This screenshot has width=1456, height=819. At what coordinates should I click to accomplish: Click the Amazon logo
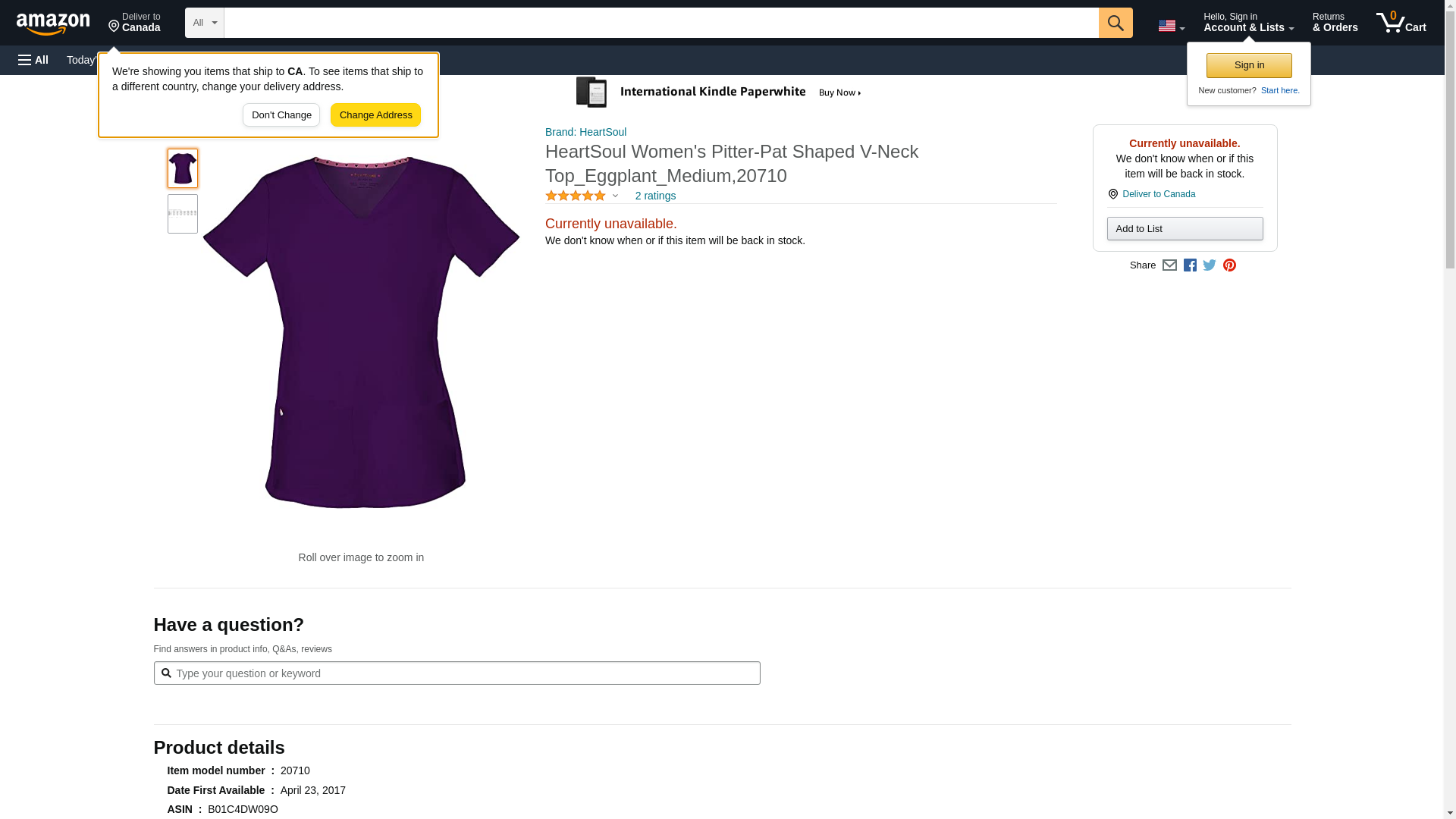53,24
